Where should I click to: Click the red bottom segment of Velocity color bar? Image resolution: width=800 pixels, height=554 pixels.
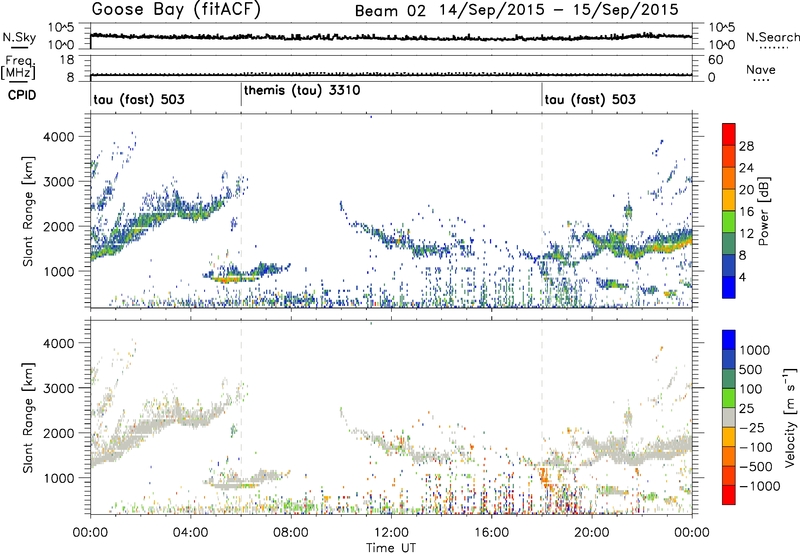729,495
